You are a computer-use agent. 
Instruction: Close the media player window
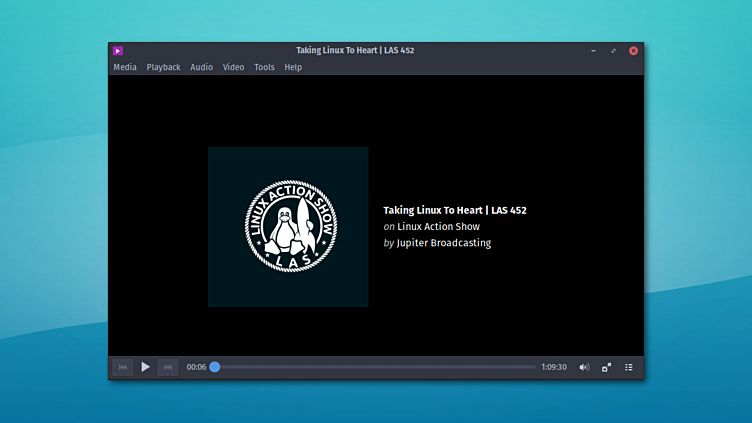pyautogui.click(x=633, y=50)
